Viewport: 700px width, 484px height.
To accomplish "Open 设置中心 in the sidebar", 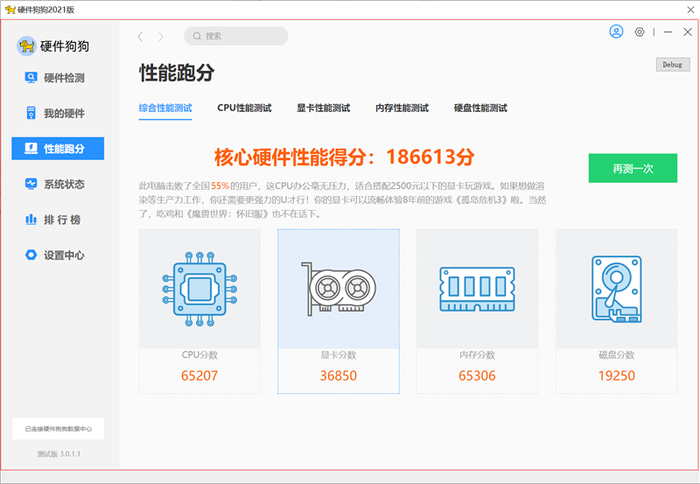I will tap(58, 255).
